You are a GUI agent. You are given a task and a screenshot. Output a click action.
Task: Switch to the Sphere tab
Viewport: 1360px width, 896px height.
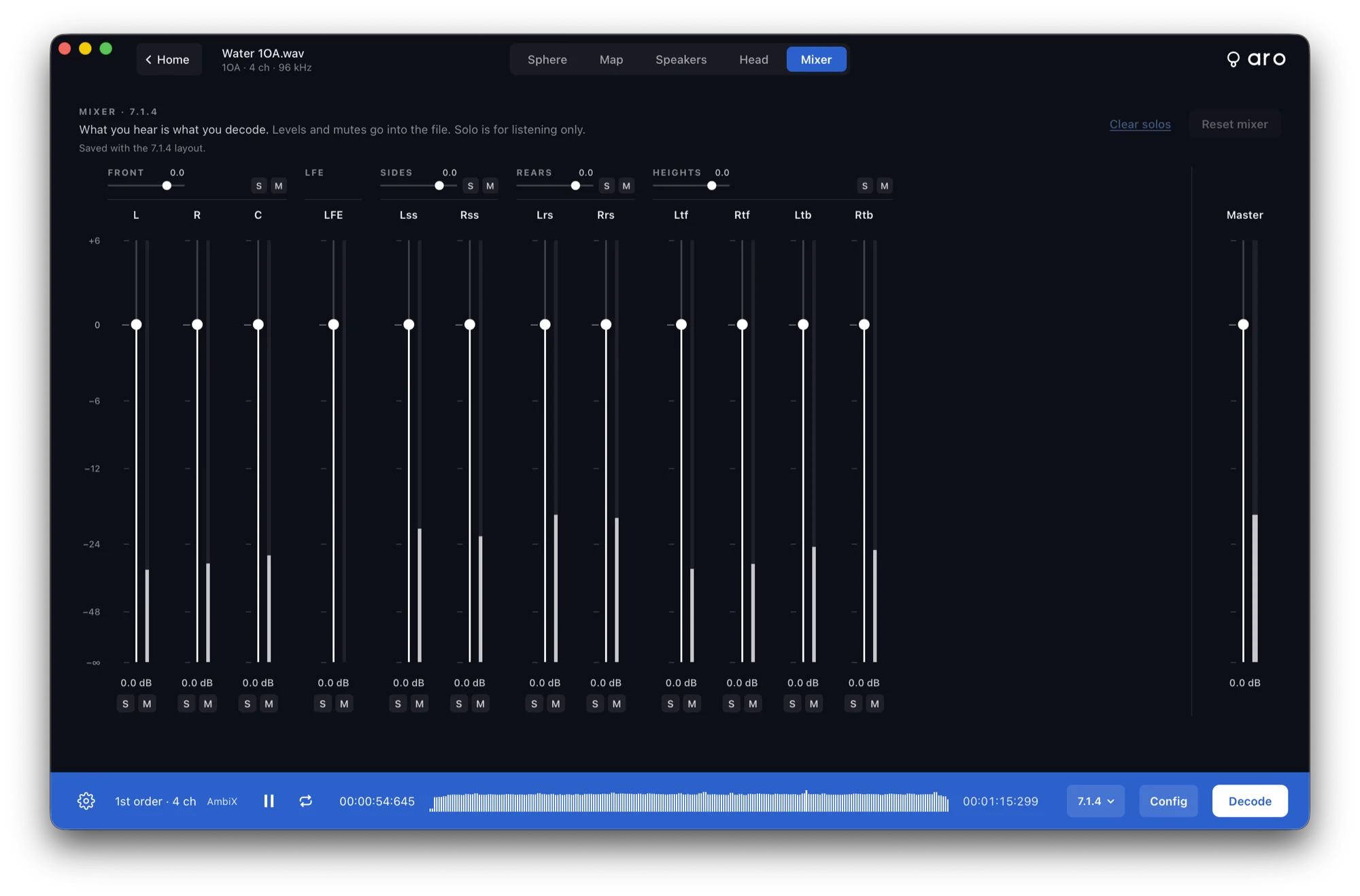click(x=547, y=59)
